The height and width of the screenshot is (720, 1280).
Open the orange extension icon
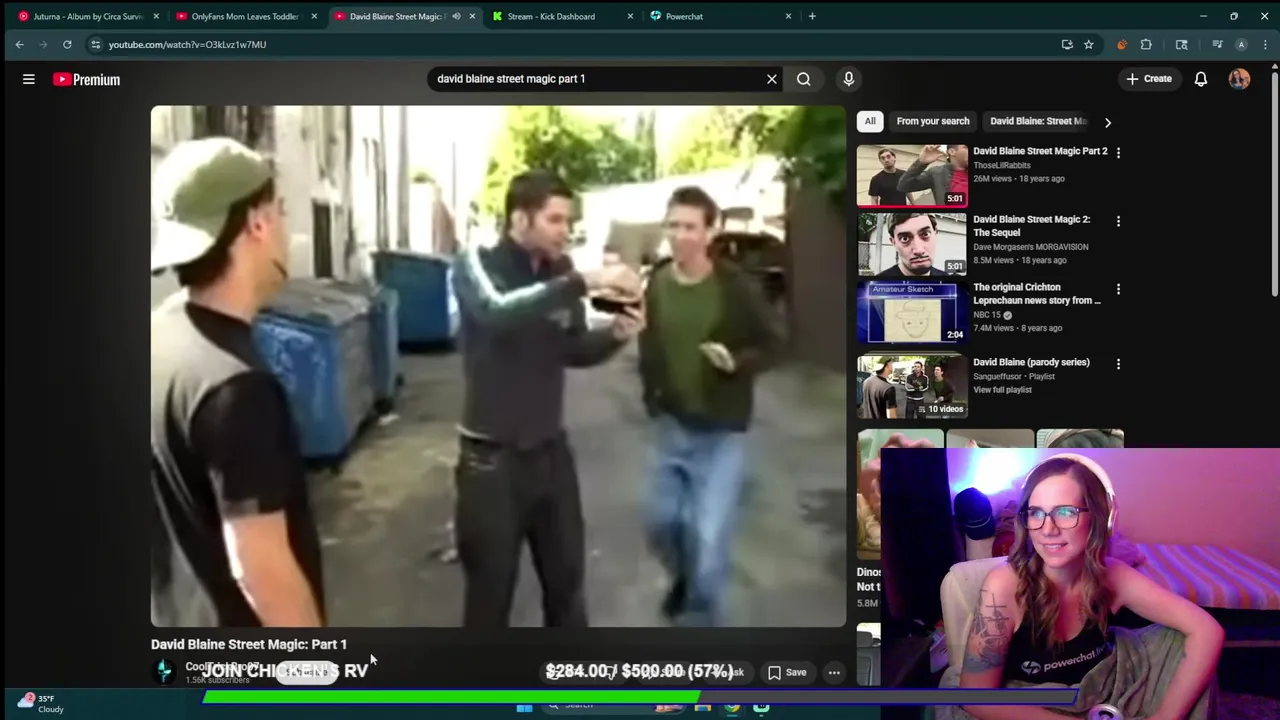(x=1121, y=44)
